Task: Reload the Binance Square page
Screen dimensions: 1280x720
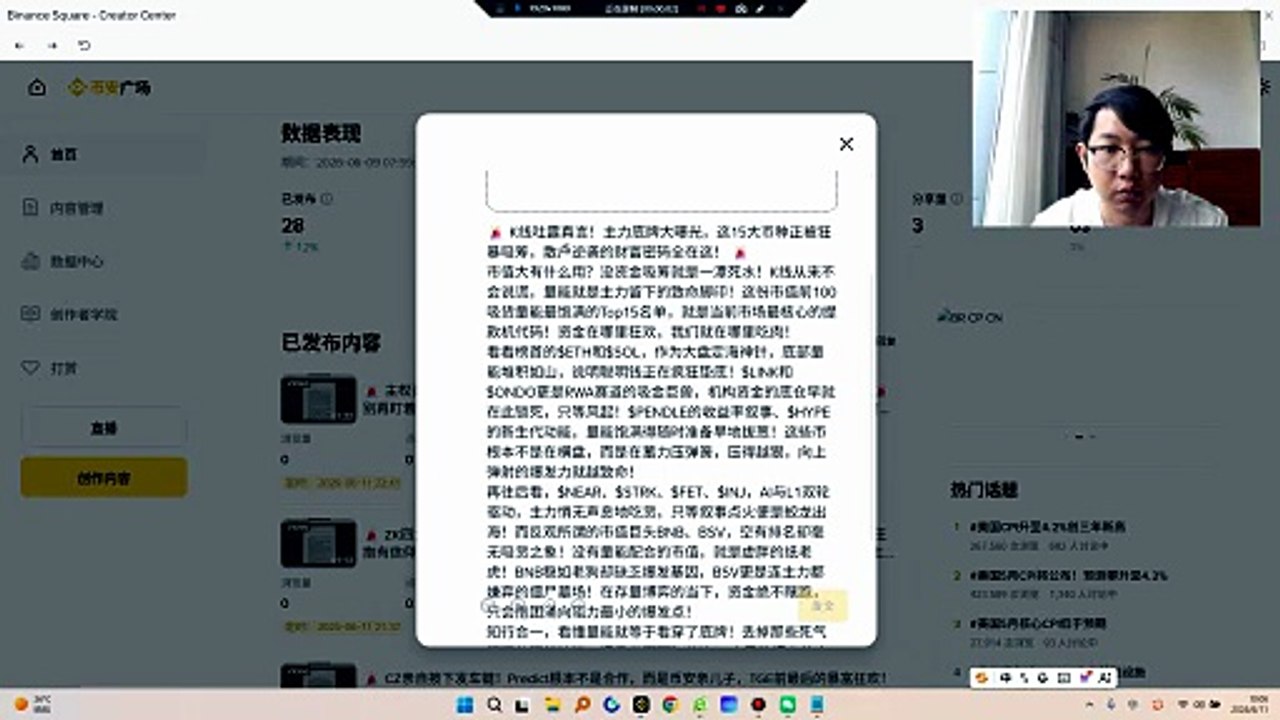Action: pos(84,46)
